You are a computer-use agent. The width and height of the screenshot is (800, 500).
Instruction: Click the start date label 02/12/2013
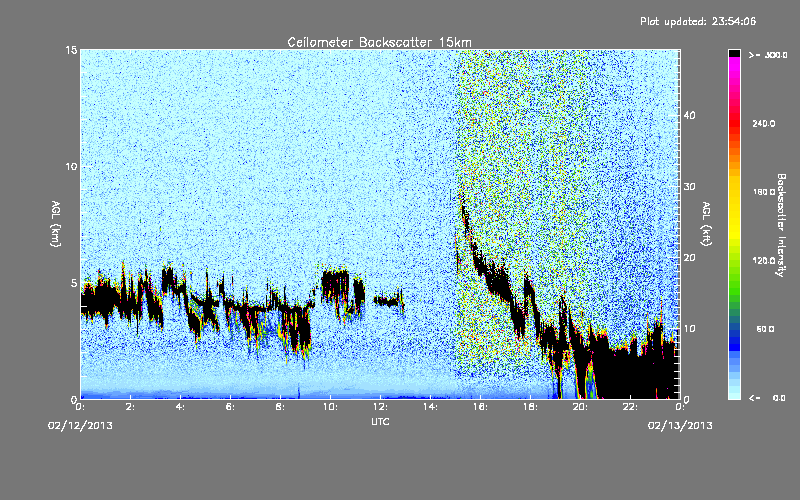tap(80, 426)
